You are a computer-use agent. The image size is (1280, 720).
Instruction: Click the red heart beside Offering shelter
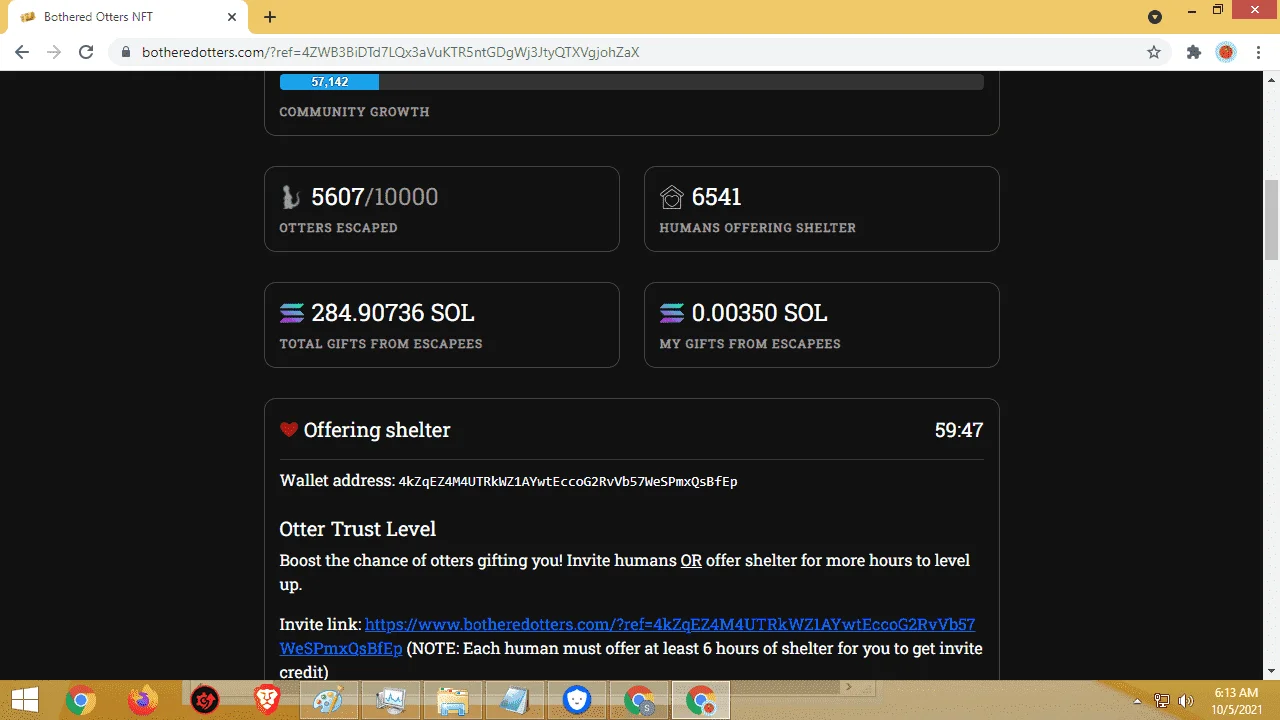pos(289,430)
